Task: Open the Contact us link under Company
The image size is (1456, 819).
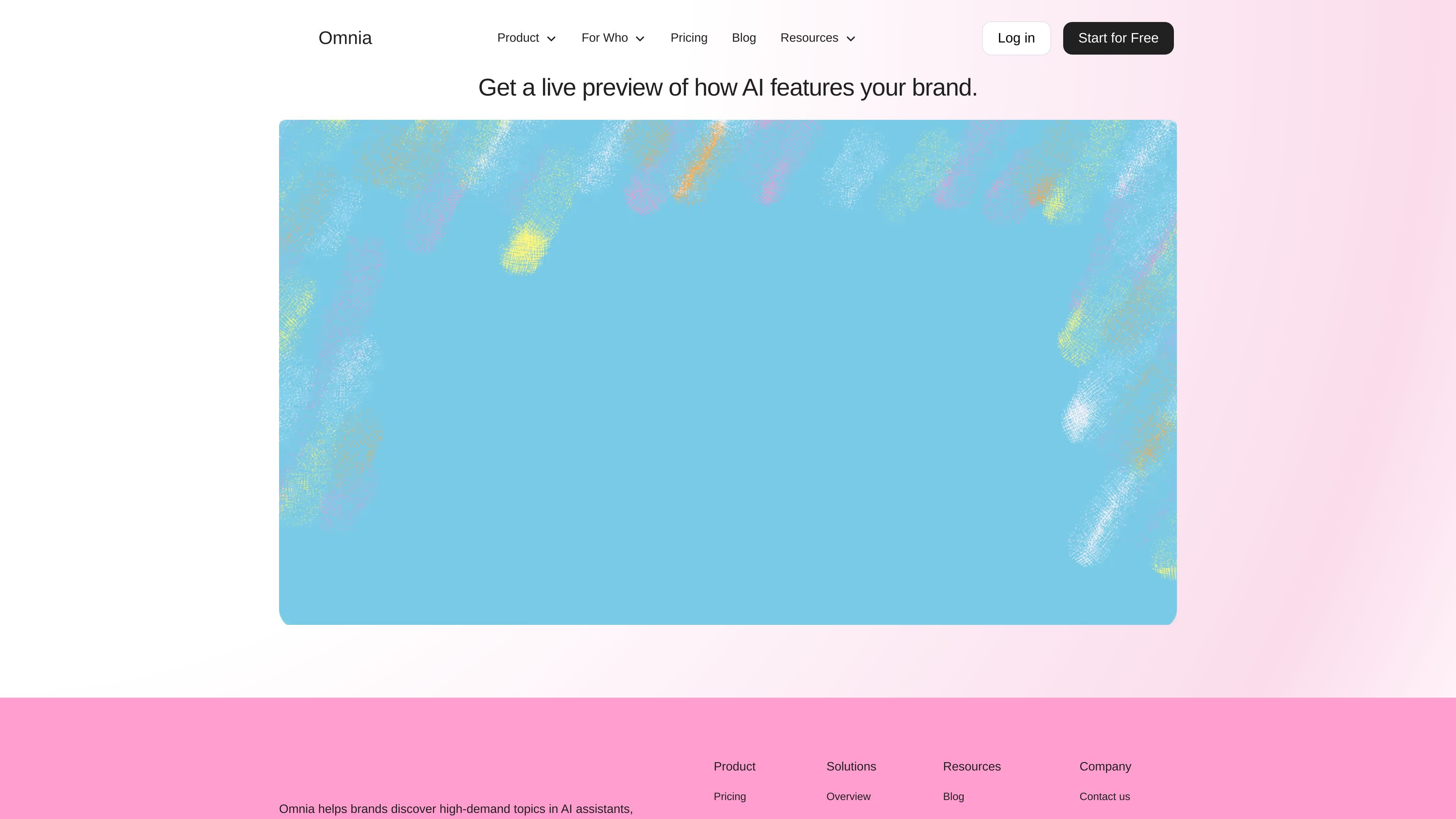Action: pyautogui.click(x=1105, y=796)
